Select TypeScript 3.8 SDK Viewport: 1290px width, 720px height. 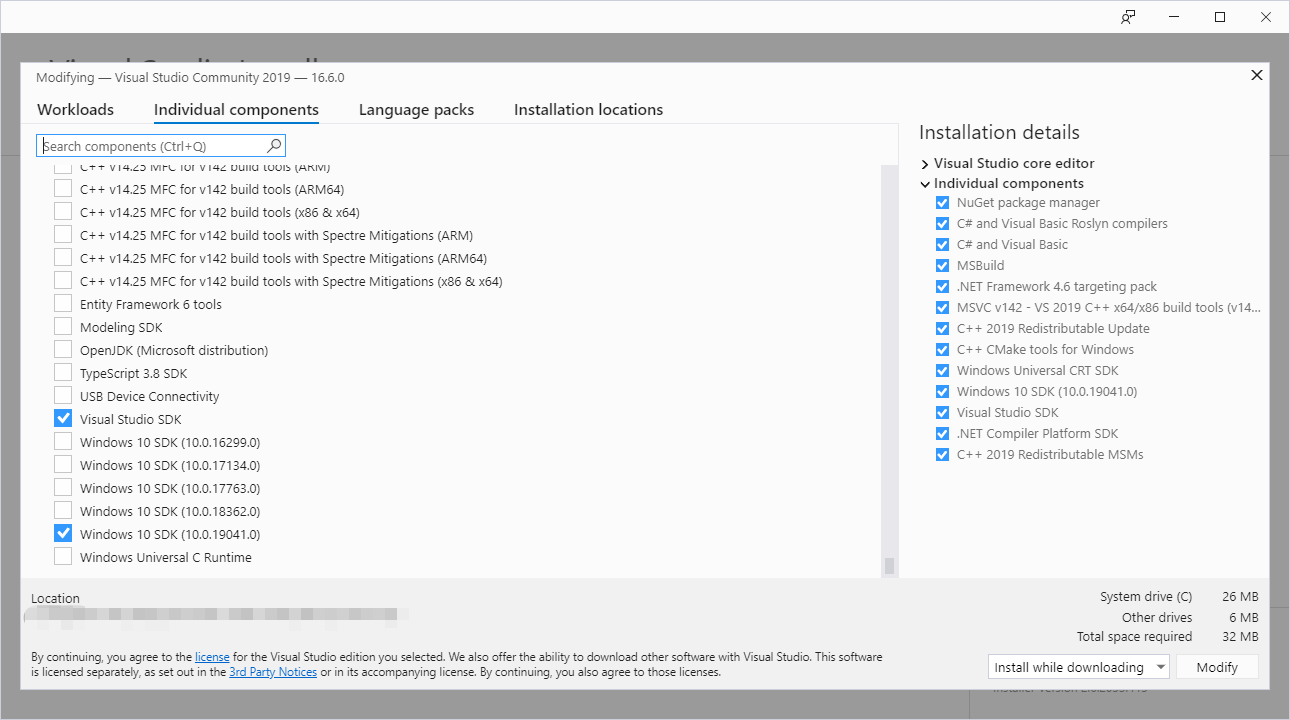pos(62,372)
